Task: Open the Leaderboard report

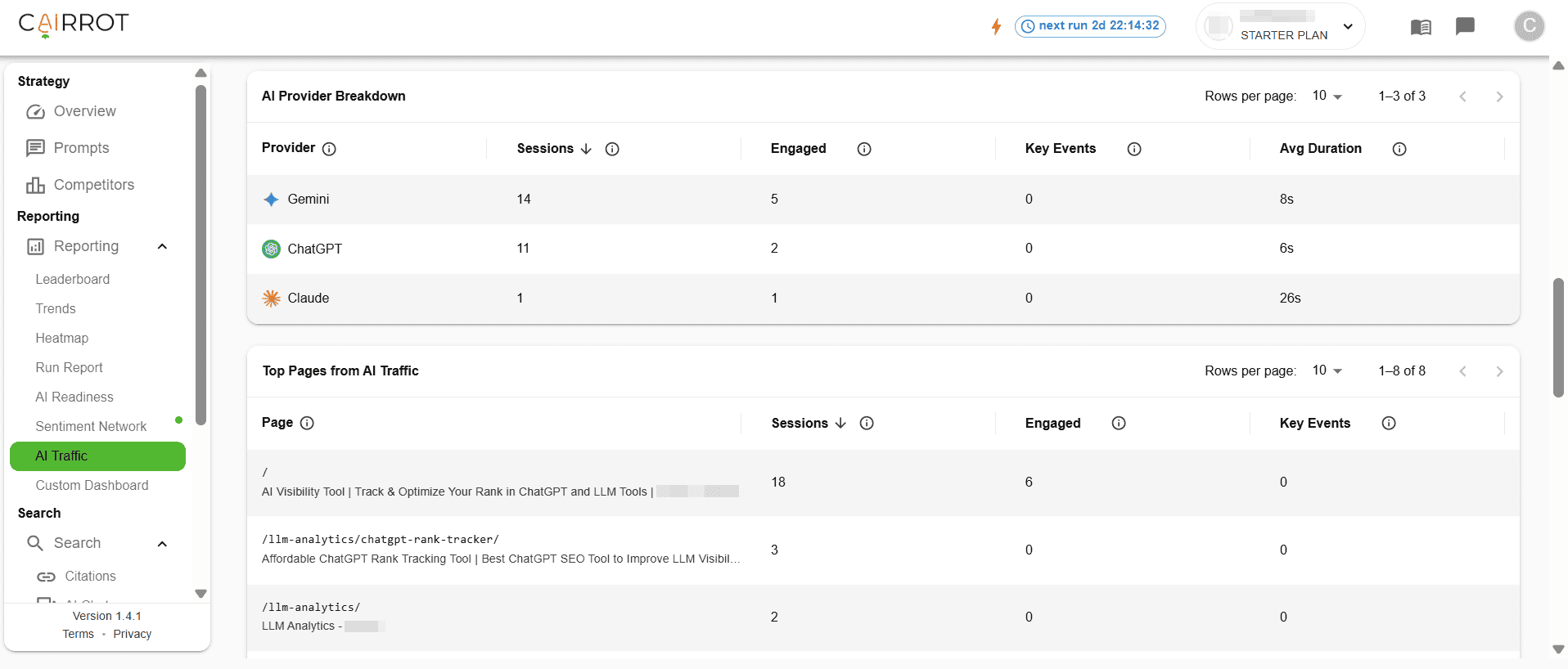Action: point(73,280)
